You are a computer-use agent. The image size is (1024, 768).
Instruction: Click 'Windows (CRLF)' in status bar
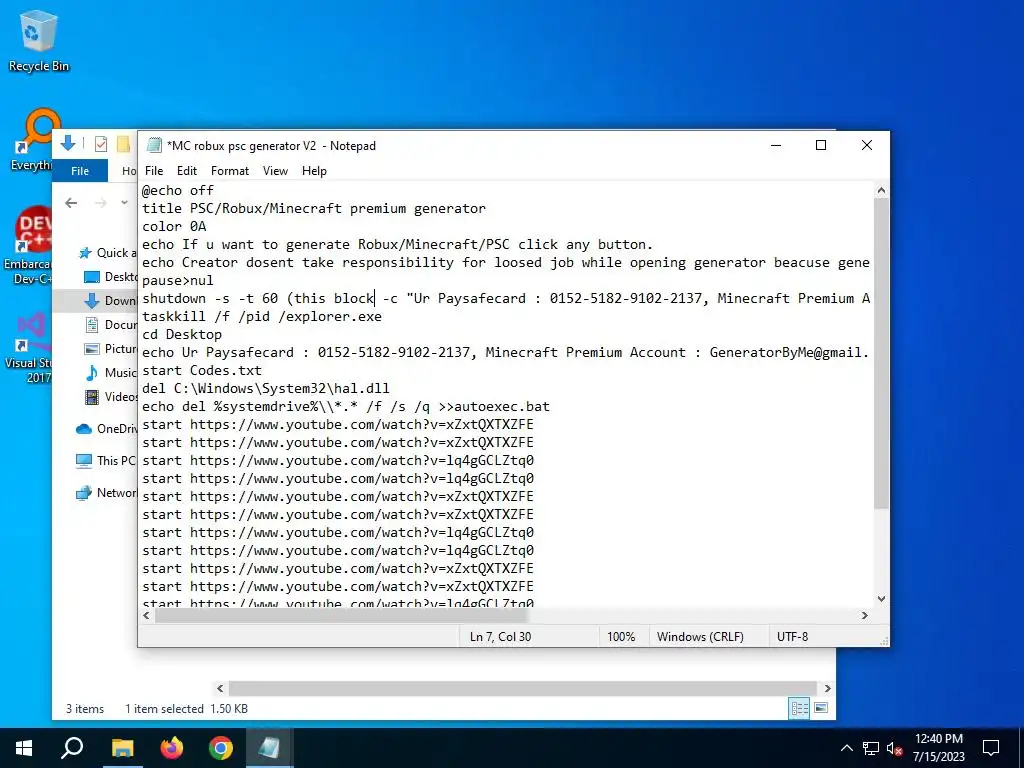pos(700,636)
